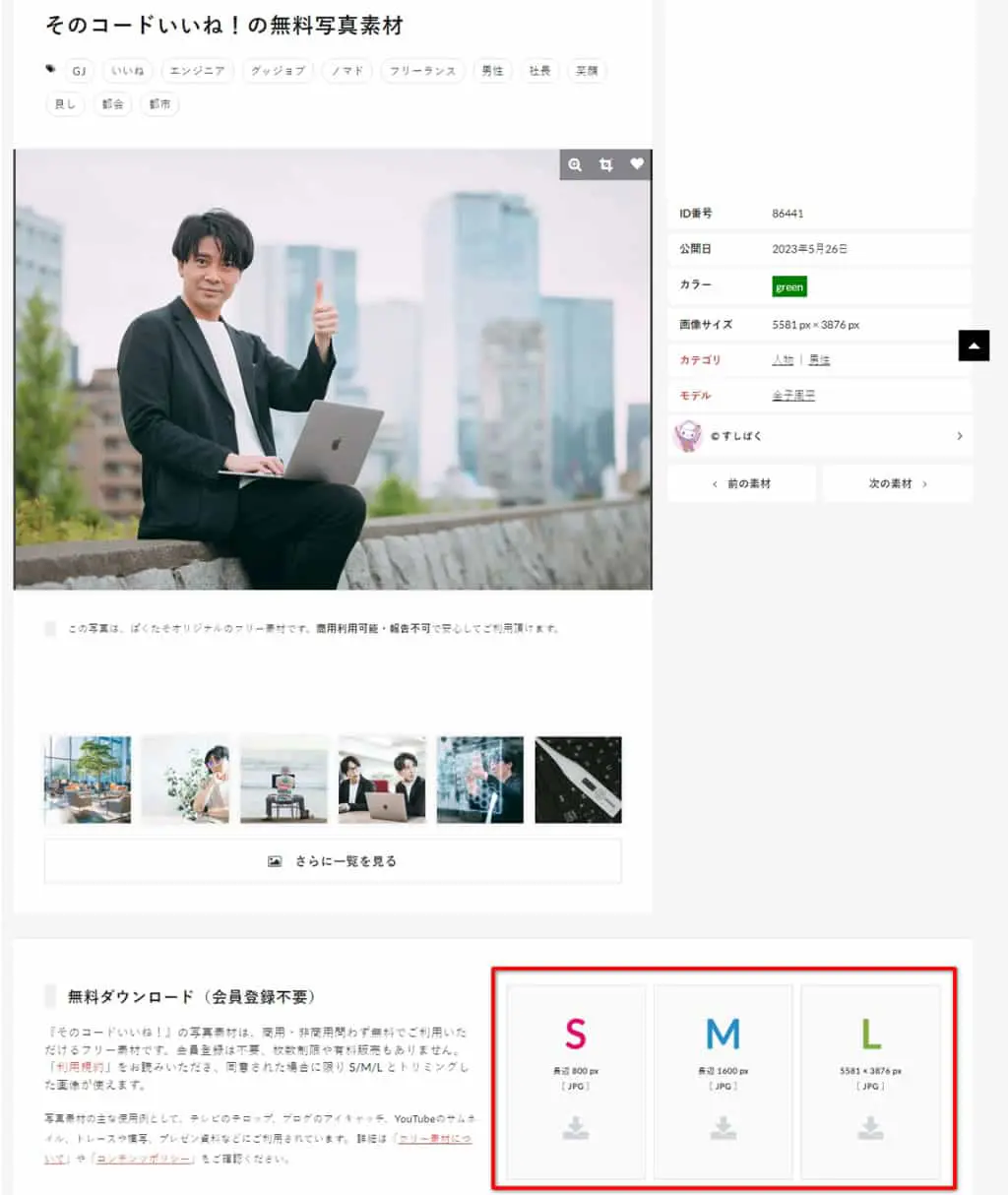Select the エンジニア tag
1008x1195 pixels.
(x=197, y=71)
